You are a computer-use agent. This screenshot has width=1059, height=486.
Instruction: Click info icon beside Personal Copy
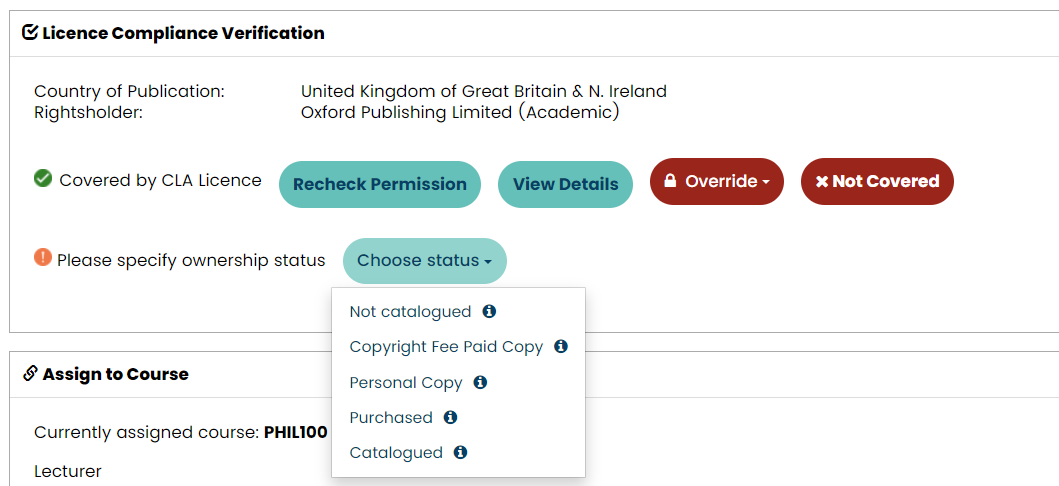(x=480, y=382)
